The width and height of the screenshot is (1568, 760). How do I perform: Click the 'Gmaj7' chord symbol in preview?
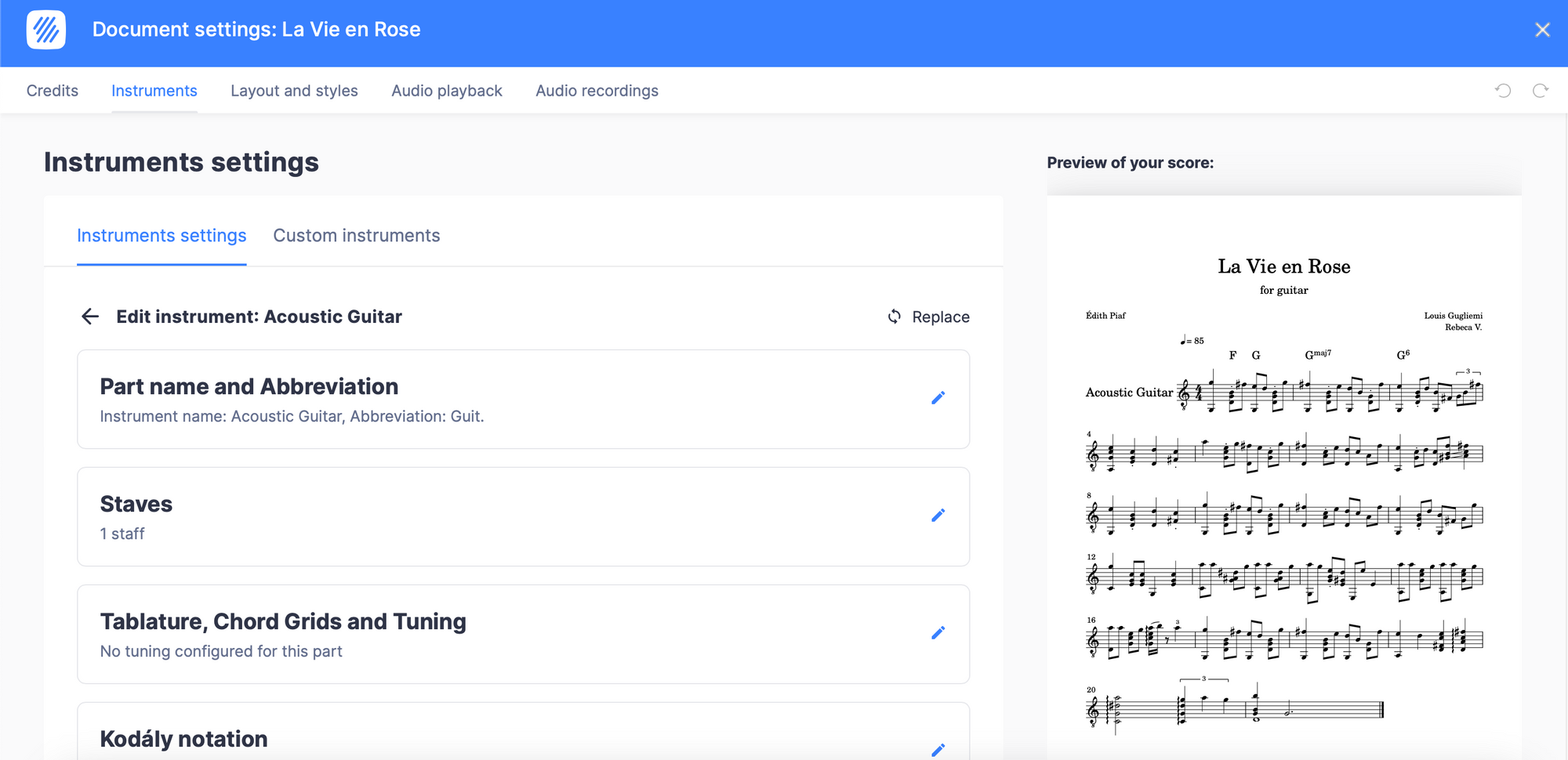[x=1318, y=354]
